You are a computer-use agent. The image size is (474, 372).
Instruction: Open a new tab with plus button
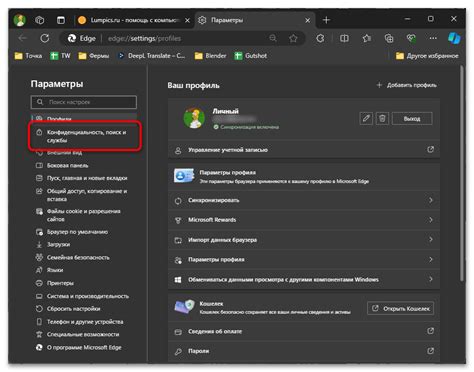pyautogui.click(x=326, y=20)
